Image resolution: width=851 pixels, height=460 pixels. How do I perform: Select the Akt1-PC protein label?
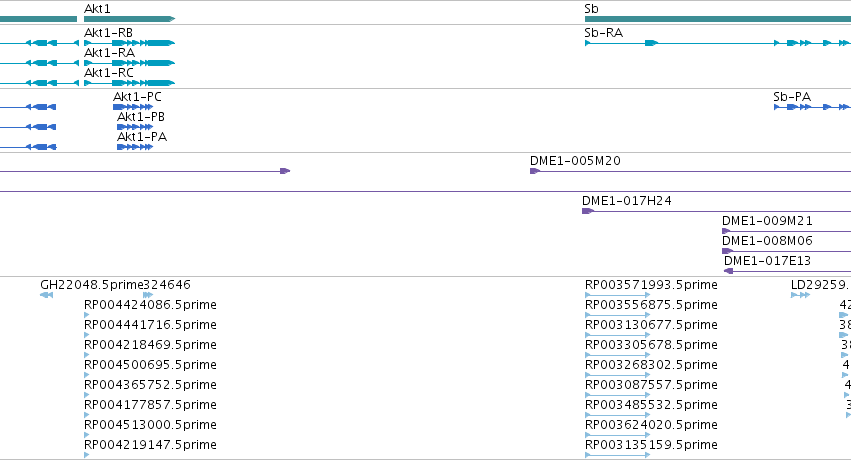point(137,97)
